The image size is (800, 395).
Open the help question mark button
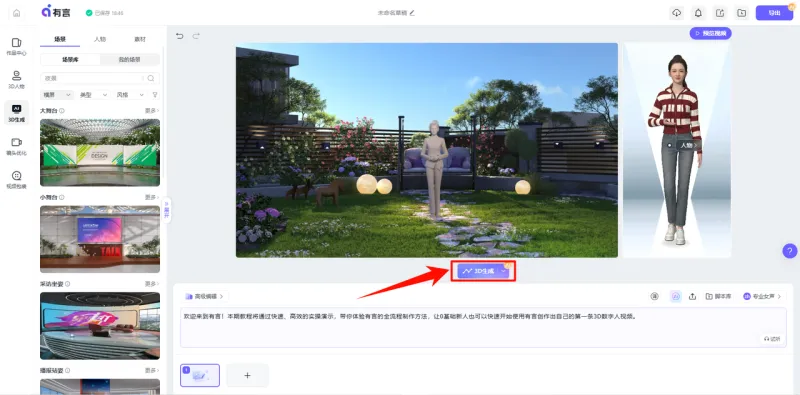tap(789, 251)
